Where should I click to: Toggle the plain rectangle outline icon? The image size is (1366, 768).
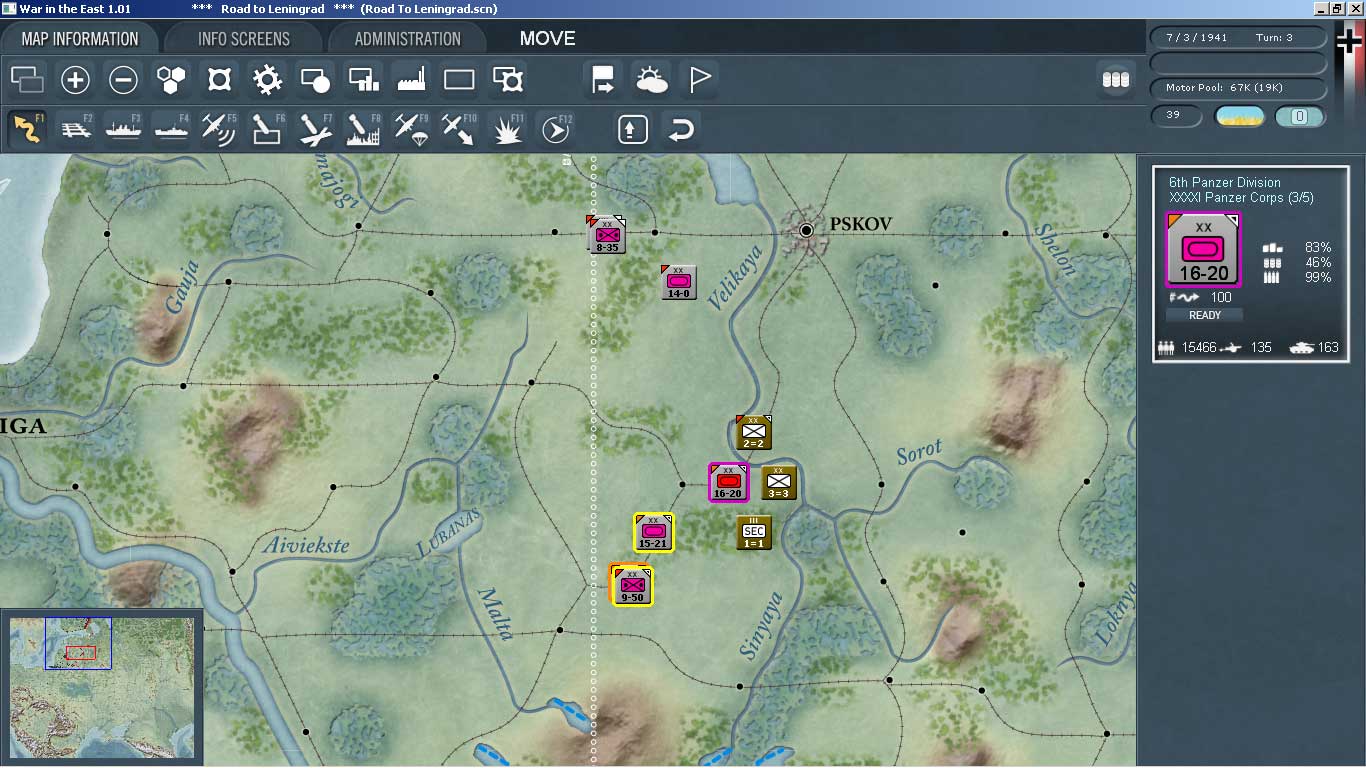pyautogui.click(x=459, y=79)
